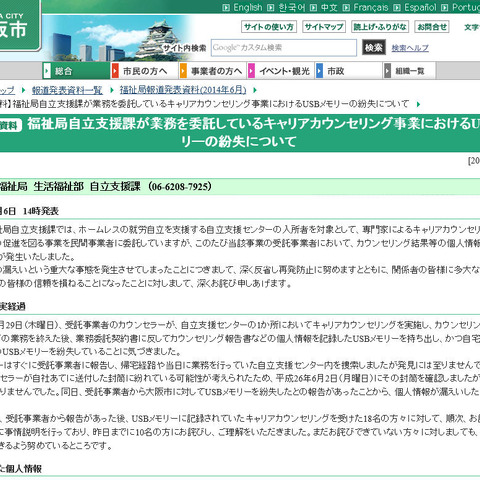The height and width of the screenshot is (480, 480).
Task: Select the イベント・観光 navigation tab
Action: tap(281, 71)
